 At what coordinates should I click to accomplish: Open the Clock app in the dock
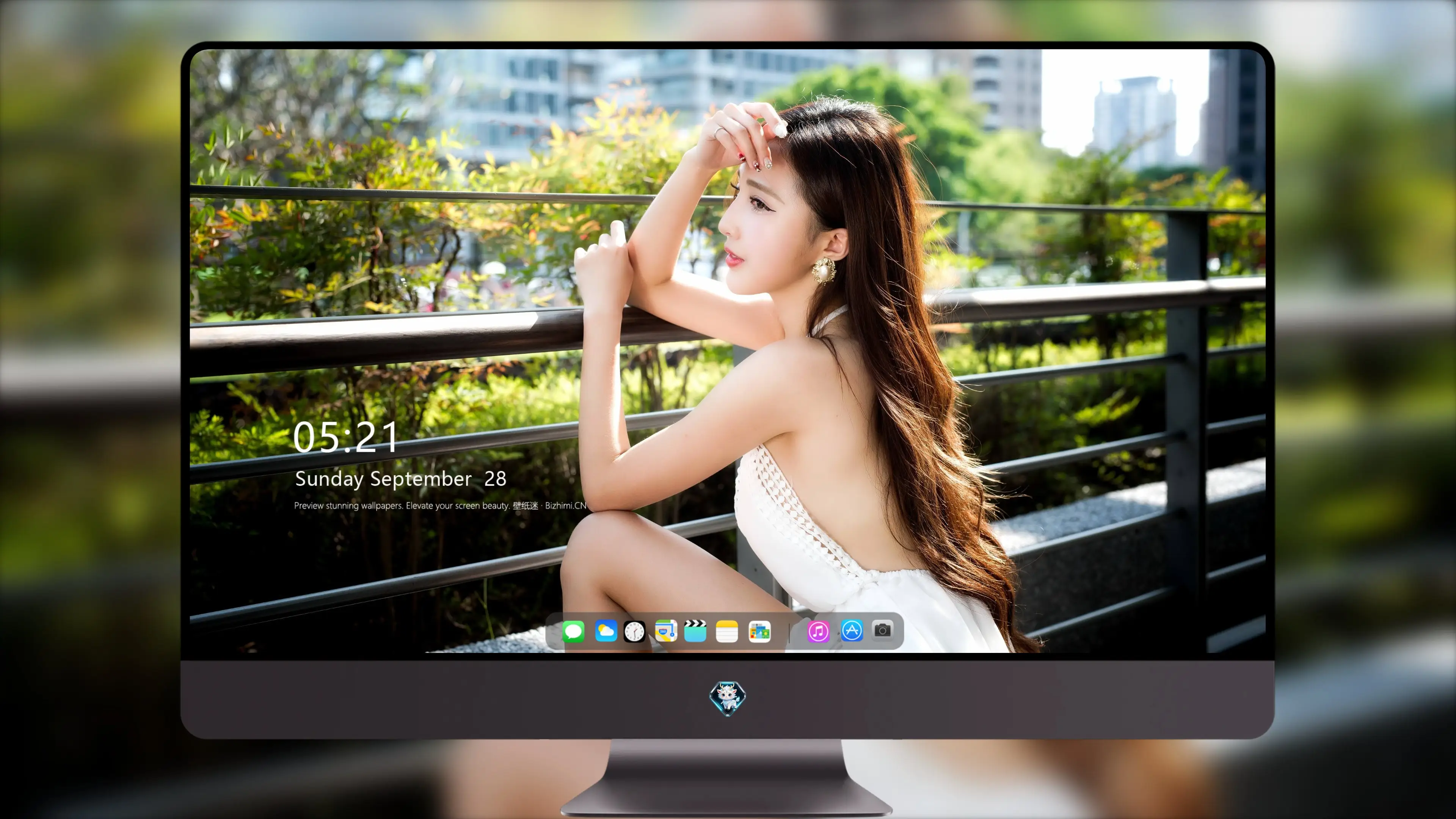click(634, 631)
